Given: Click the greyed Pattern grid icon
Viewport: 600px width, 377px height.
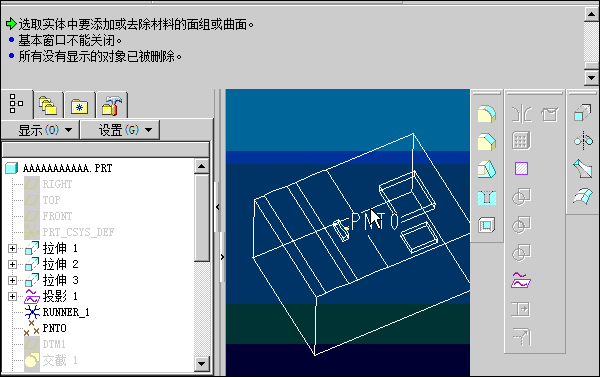Looking at the screenshot, I should tap(521, 141).
